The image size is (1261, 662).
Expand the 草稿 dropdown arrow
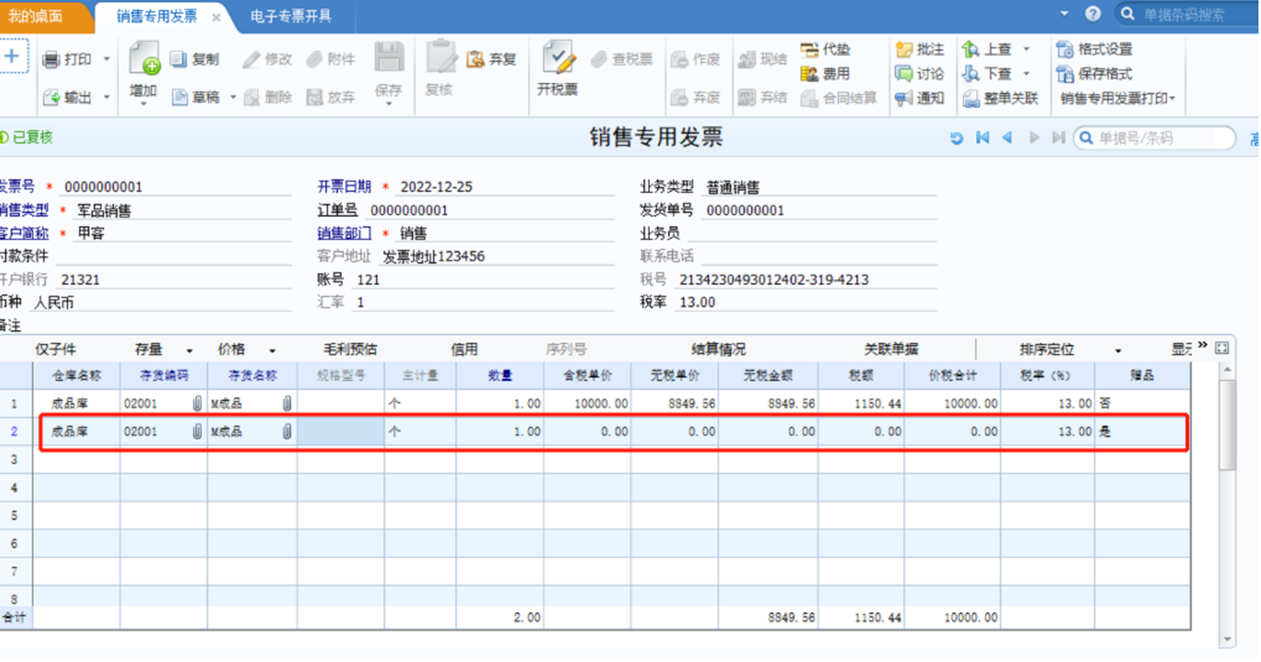233,98
